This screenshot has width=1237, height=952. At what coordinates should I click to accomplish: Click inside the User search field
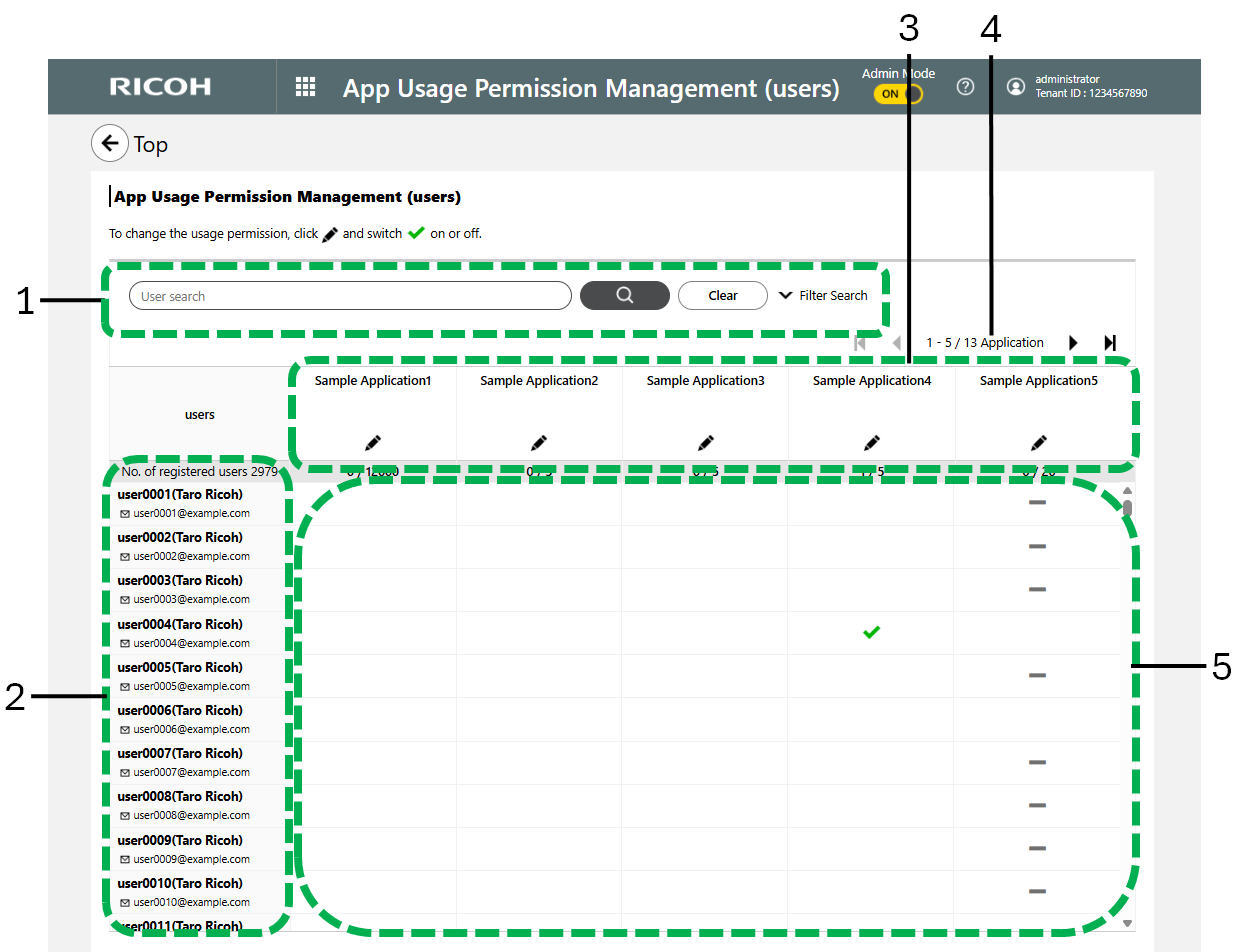(x=350, y=295)
